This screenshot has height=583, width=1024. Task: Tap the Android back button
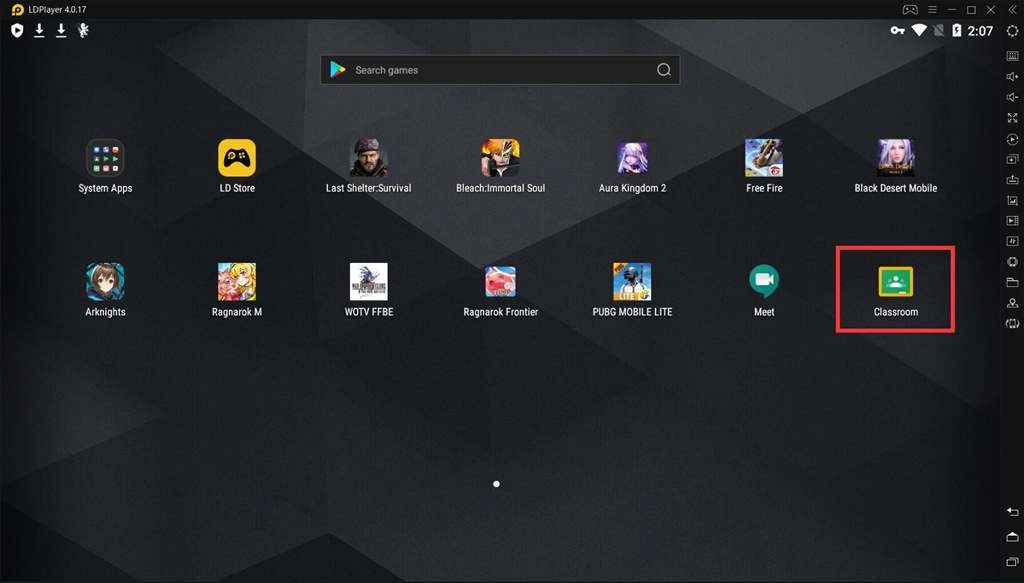click(x=1012, y=512)
